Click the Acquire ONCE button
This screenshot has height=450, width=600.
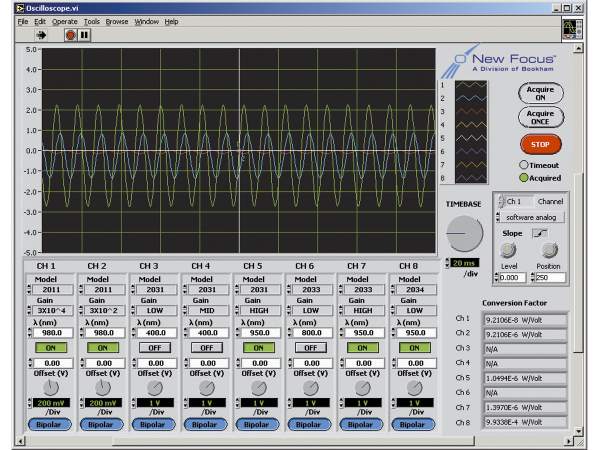coord(540,117)
